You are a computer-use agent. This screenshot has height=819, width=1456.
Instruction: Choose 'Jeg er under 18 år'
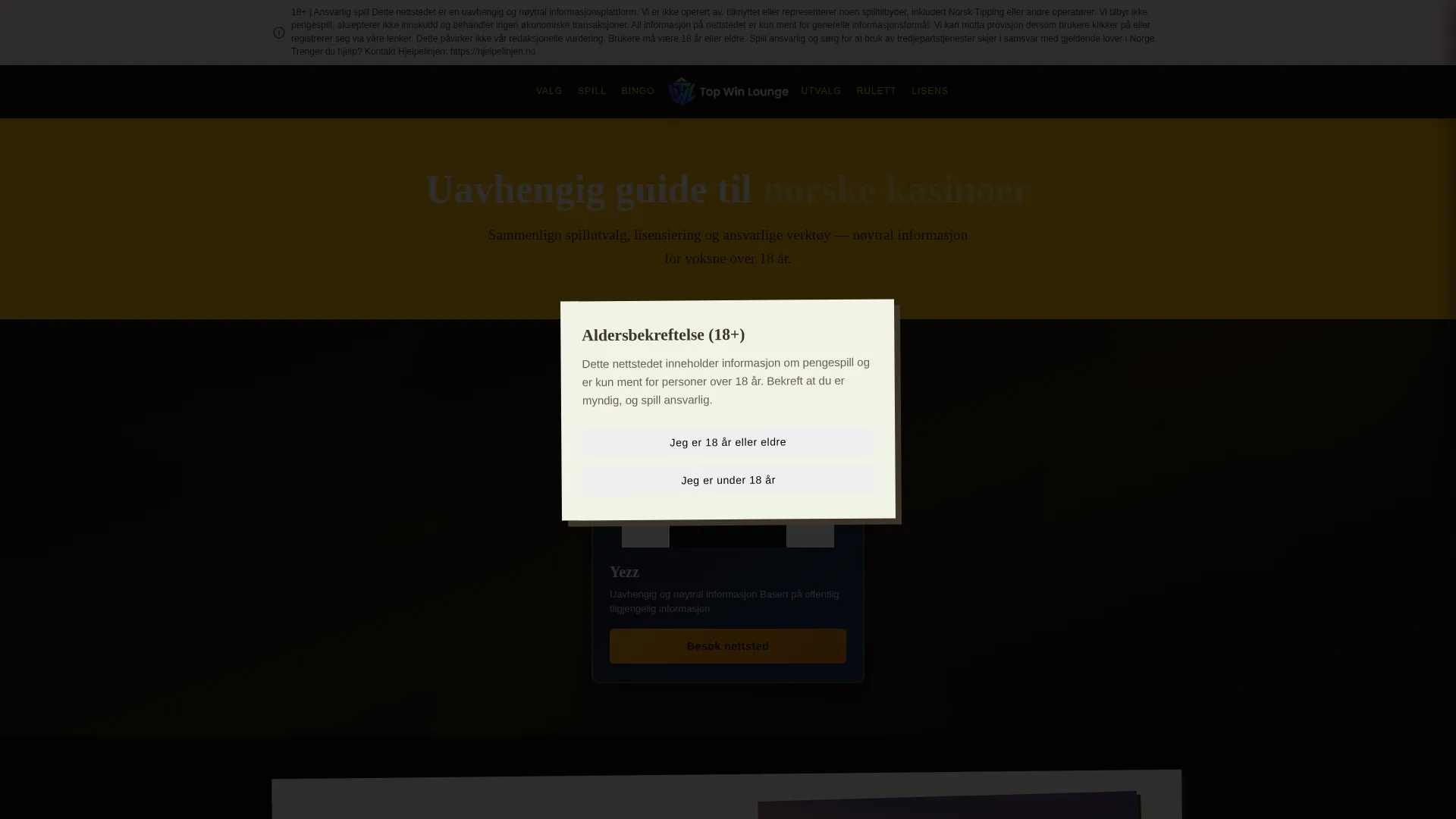tap(728, 480)
